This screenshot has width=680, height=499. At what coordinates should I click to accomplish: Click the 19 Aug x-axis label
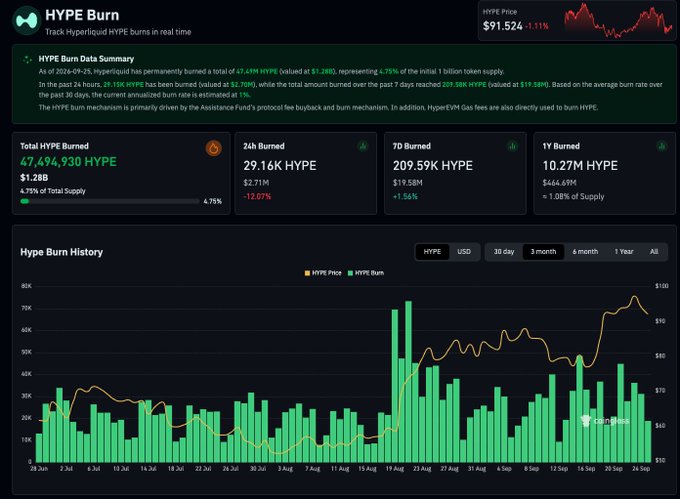click(x=395, y=469)
